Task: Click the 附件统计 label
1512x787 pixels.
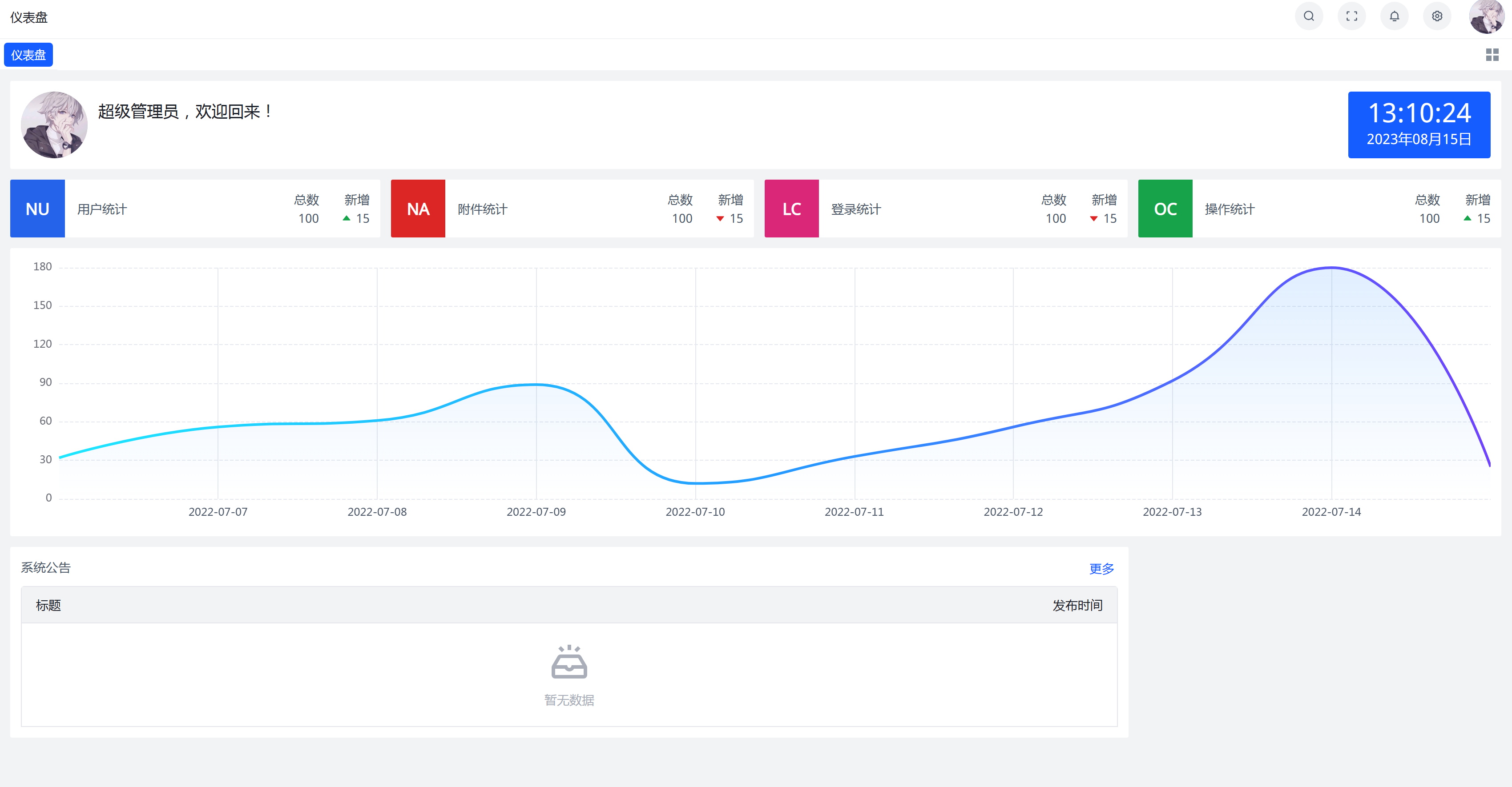Action: click(483, 209)
